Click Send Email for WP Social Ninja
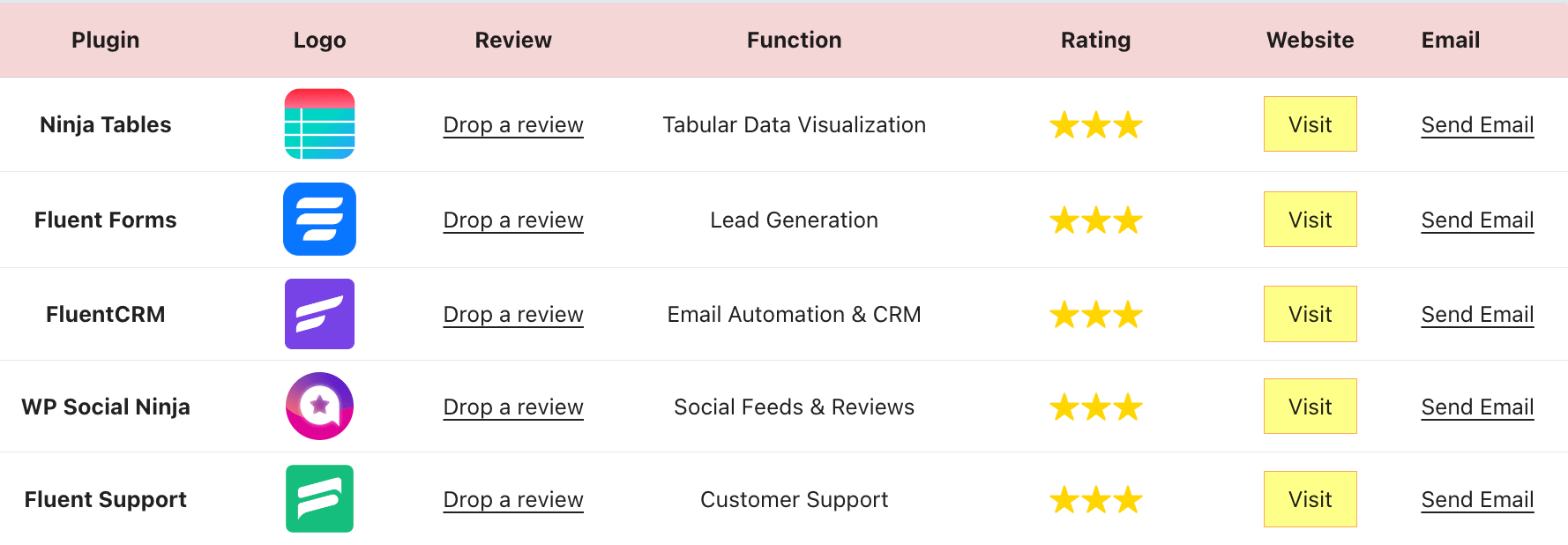The height and width of the screenshot is (545, 1568). (1477, 407)
